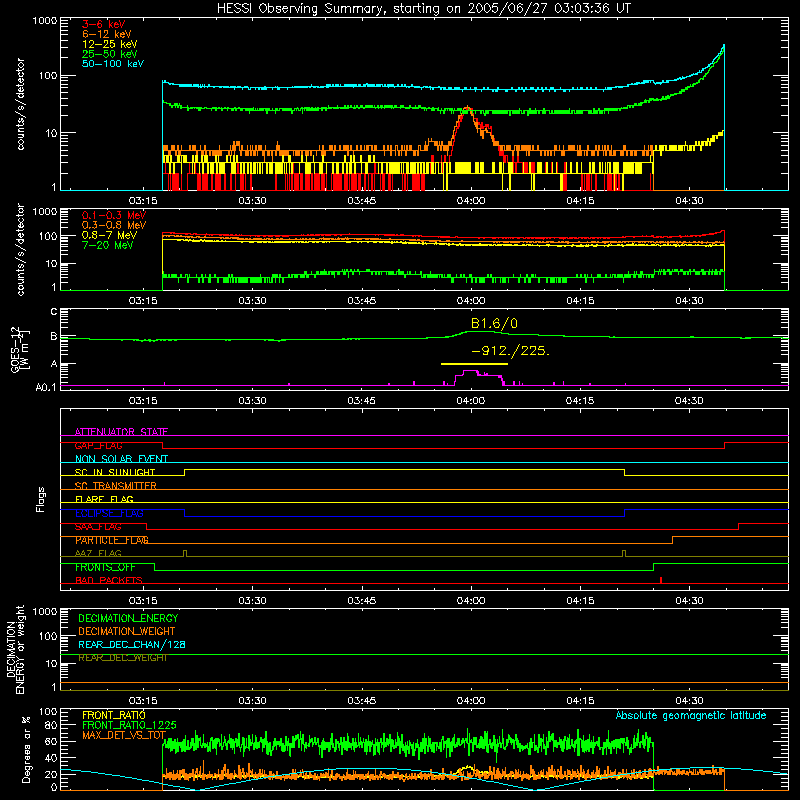The width and height of the screenshot is (800, 800).
Task: Click the 03:45 tick under the MeV plot
Action: [361, 301]
